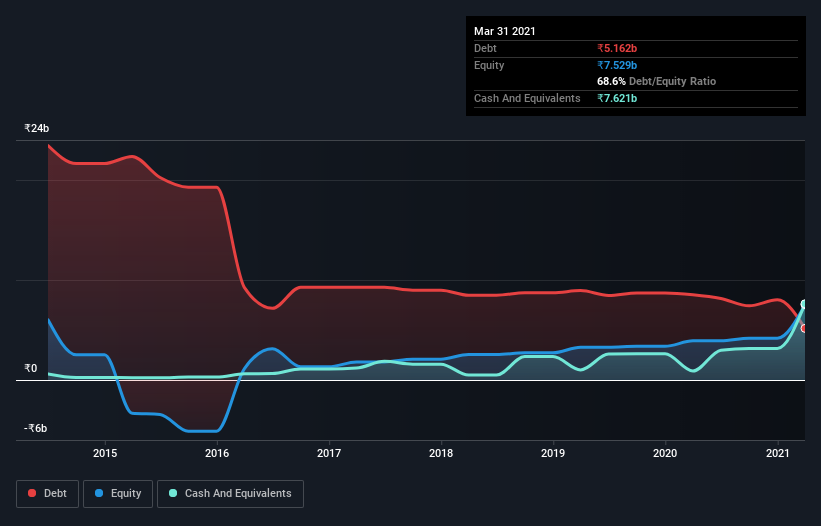Screen dimensions: 821x526
Task: Click the ₹24b y-axis label
Action: pos(37,128)
